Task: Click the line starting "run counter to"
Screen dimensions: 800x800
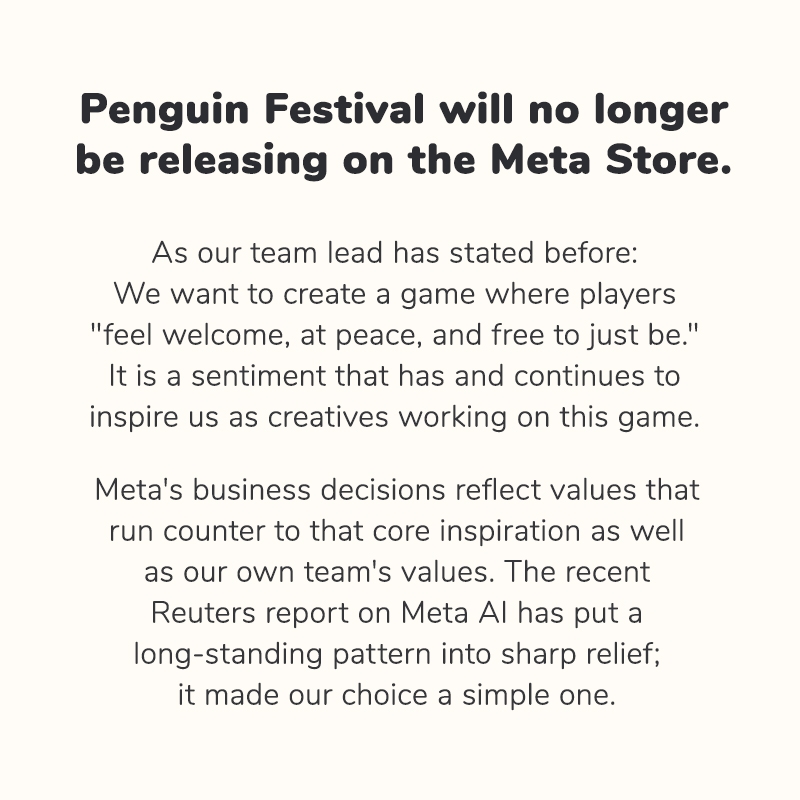Action: click(400, 530)
